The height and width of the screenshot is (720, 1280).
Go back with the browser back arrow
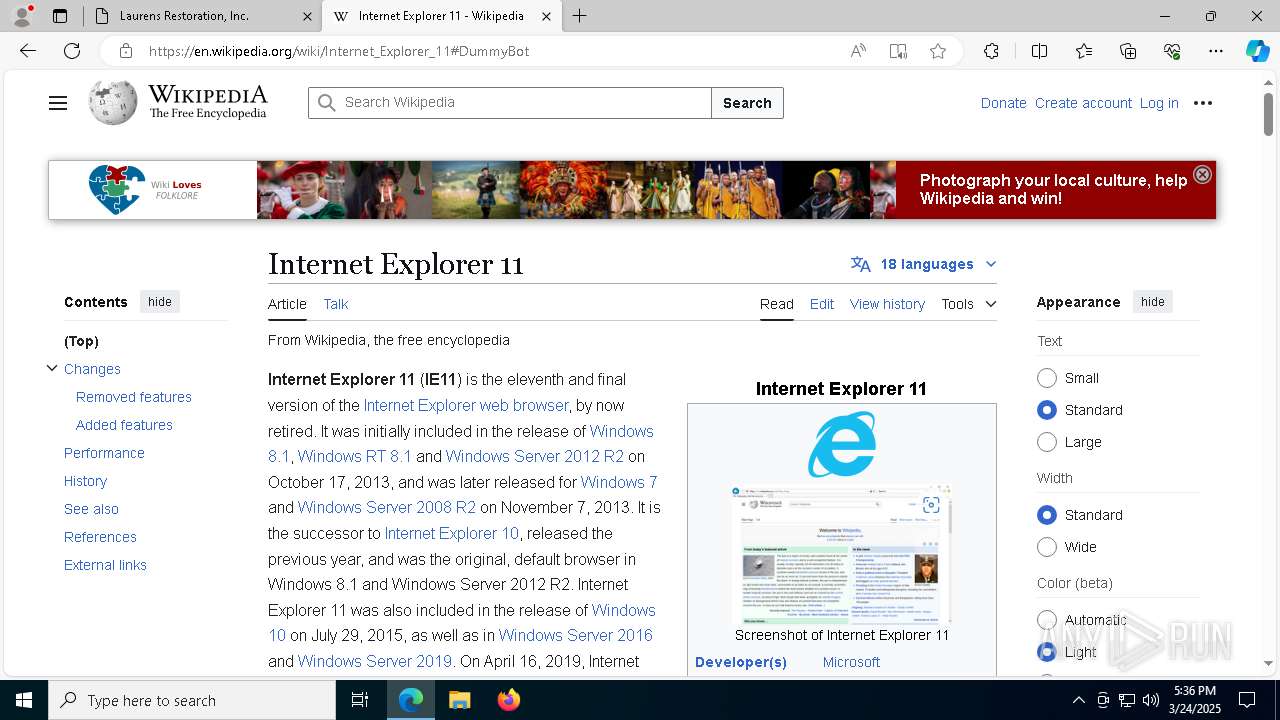click(28, 51)
